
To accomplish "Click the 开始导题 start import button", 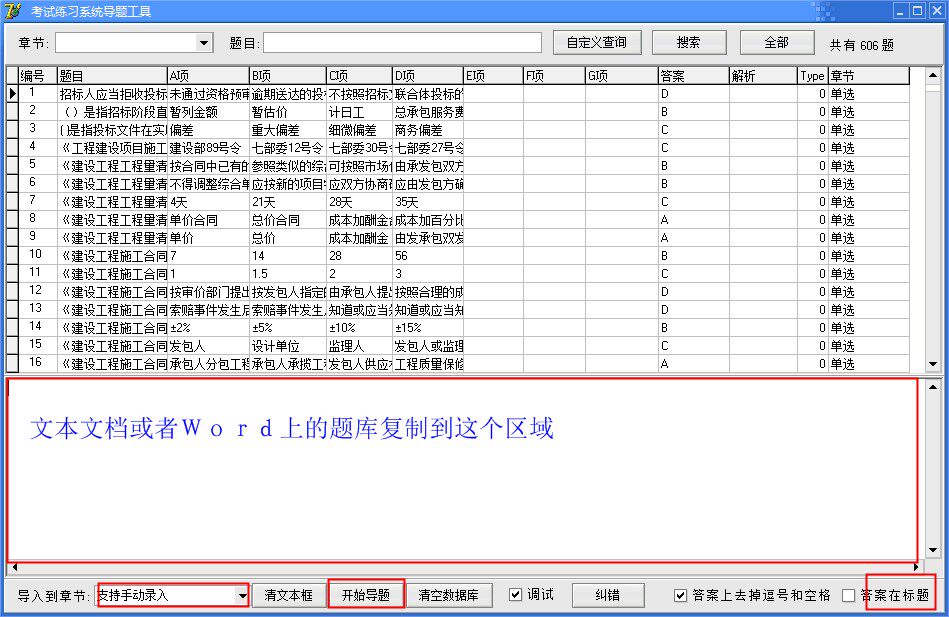I will pos(365,595).
